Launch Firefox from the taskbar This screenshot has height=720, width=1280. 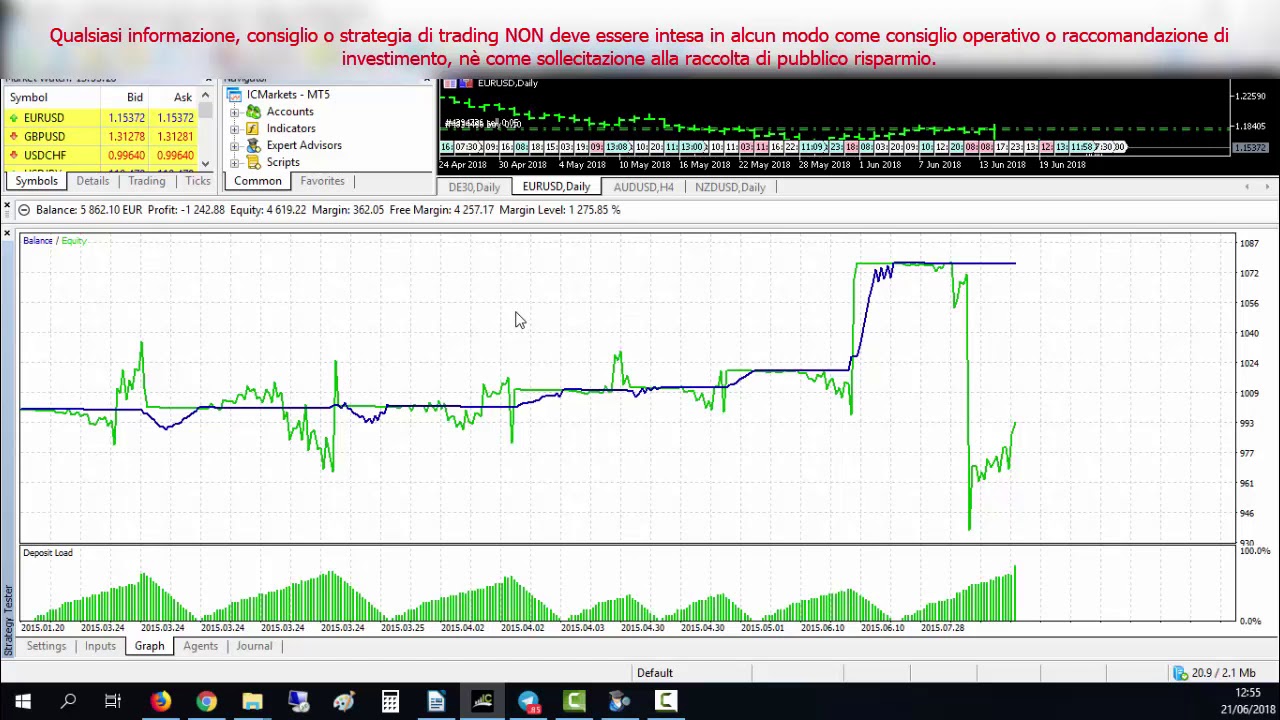coord(160,702)
